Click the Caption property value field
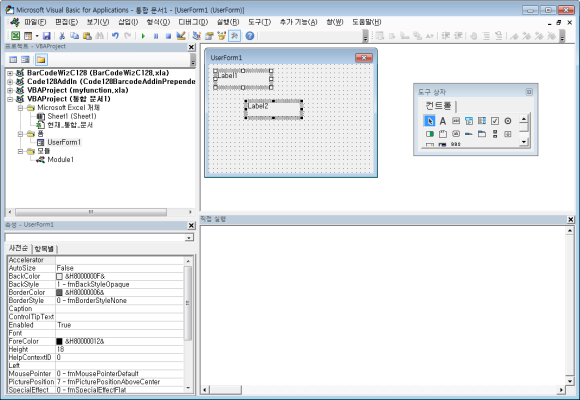This screenshot has width=580, height=400. [x=119, y=309]
